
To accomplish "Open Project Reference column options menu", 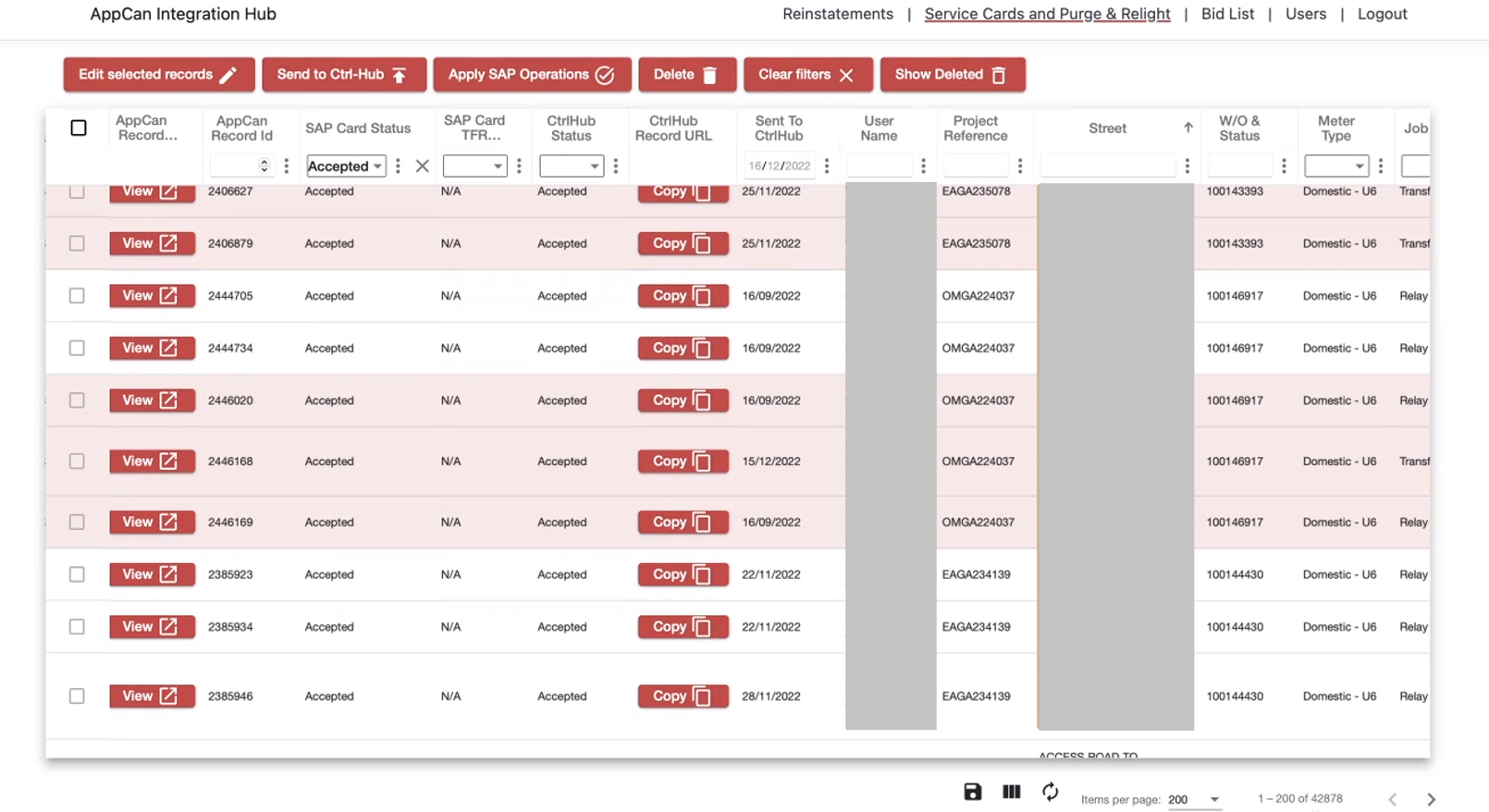I will pos(1019,166).
